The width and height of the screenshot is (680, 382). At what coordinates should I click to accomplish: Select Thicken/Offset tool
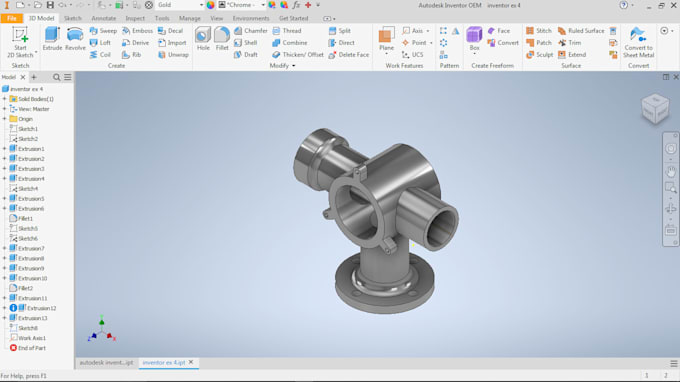click(298, 55)
